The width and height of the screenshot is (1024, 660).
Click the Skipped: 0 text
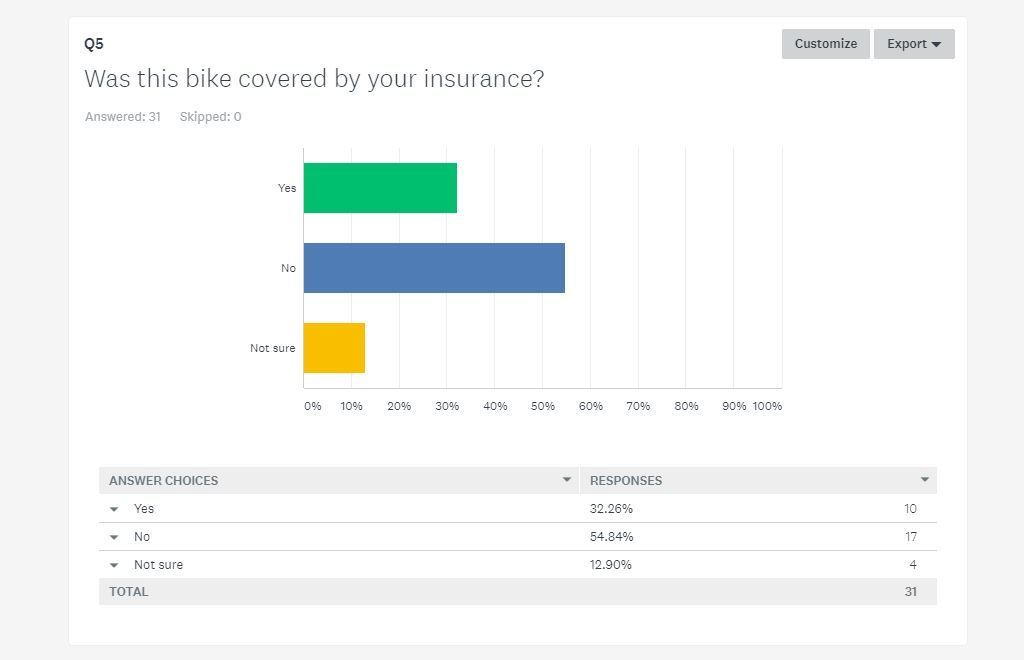click(210, 117)
